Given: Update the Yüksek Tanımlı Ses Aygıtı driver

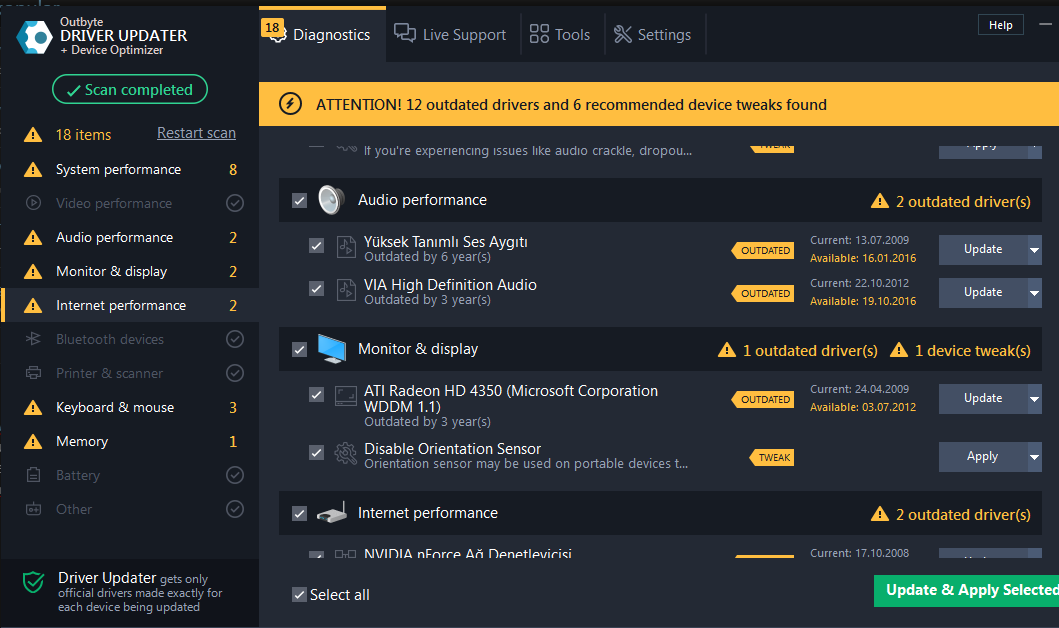Looking at the screenshot, I should (x=983, y=250).
